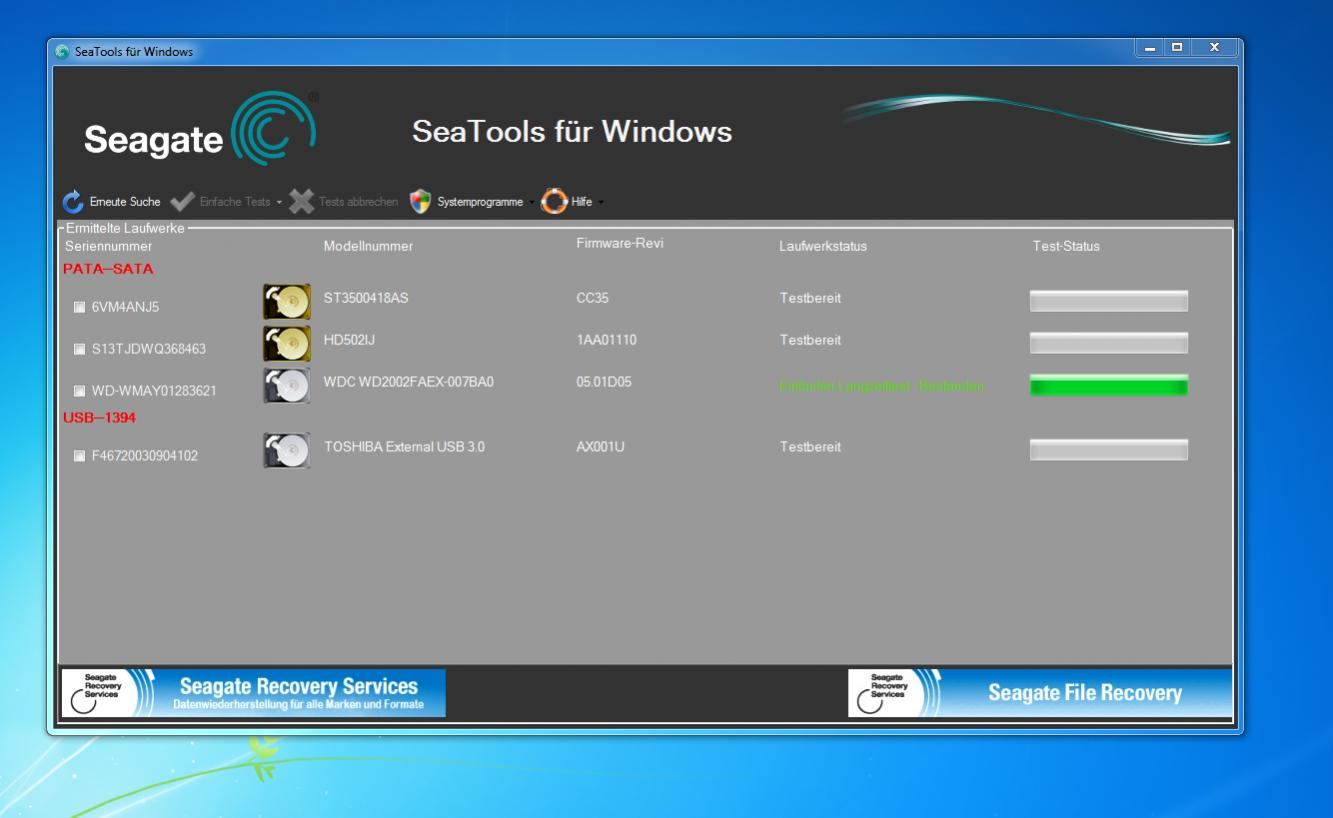Click green progress bar for WDC drive
Image resolution: width=1333 pixels, height=818 pixels.
(x=1109, y=385)
